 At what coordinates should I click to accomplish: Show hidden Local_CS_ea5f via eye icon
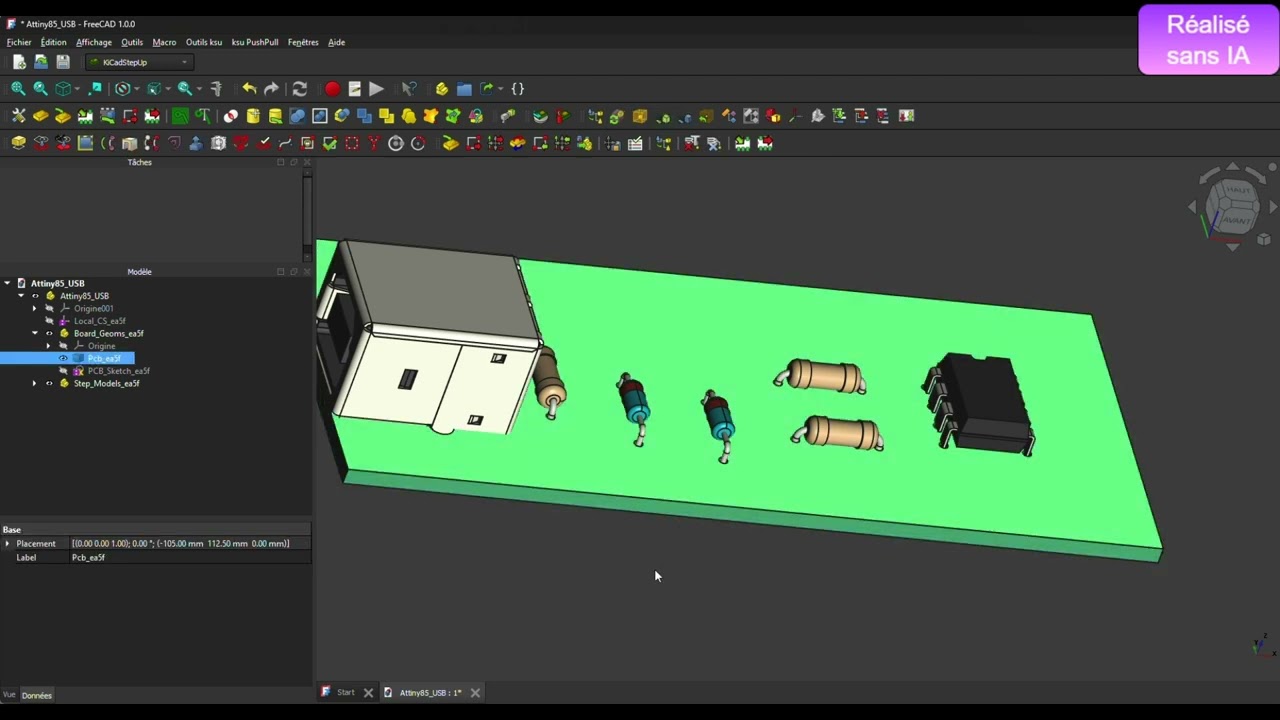pos(49,321)
